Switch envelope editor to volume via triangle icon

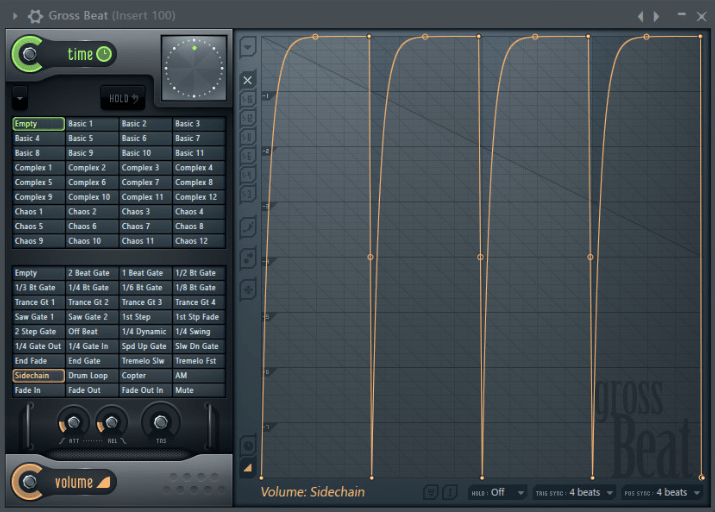(248, 468)
